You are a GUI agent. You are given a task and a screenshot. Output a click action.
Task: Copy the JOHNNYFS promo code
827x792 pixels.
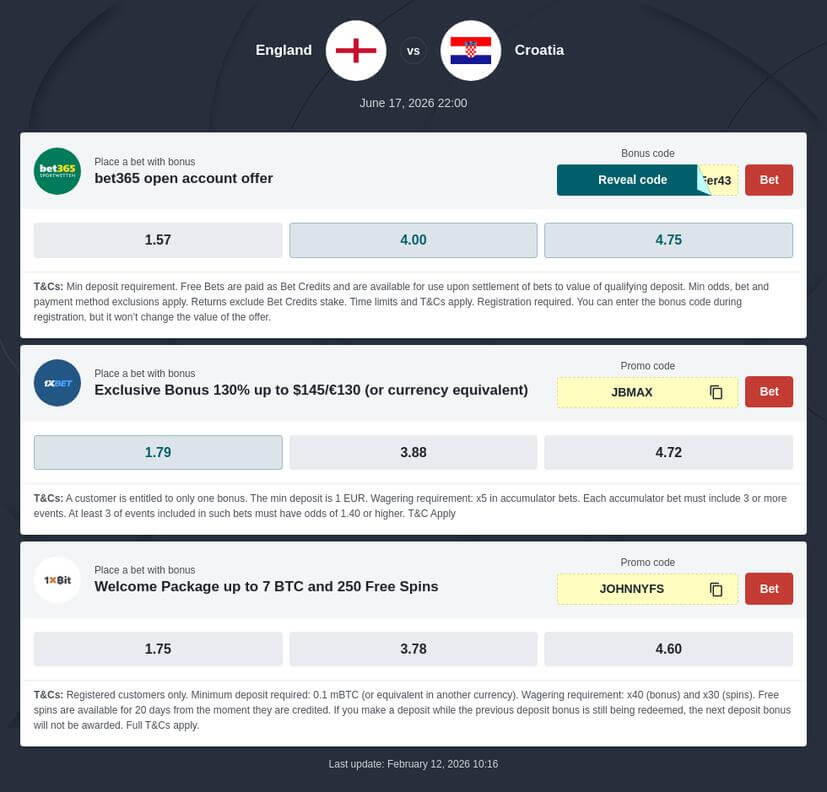click(x=716, y=589)
